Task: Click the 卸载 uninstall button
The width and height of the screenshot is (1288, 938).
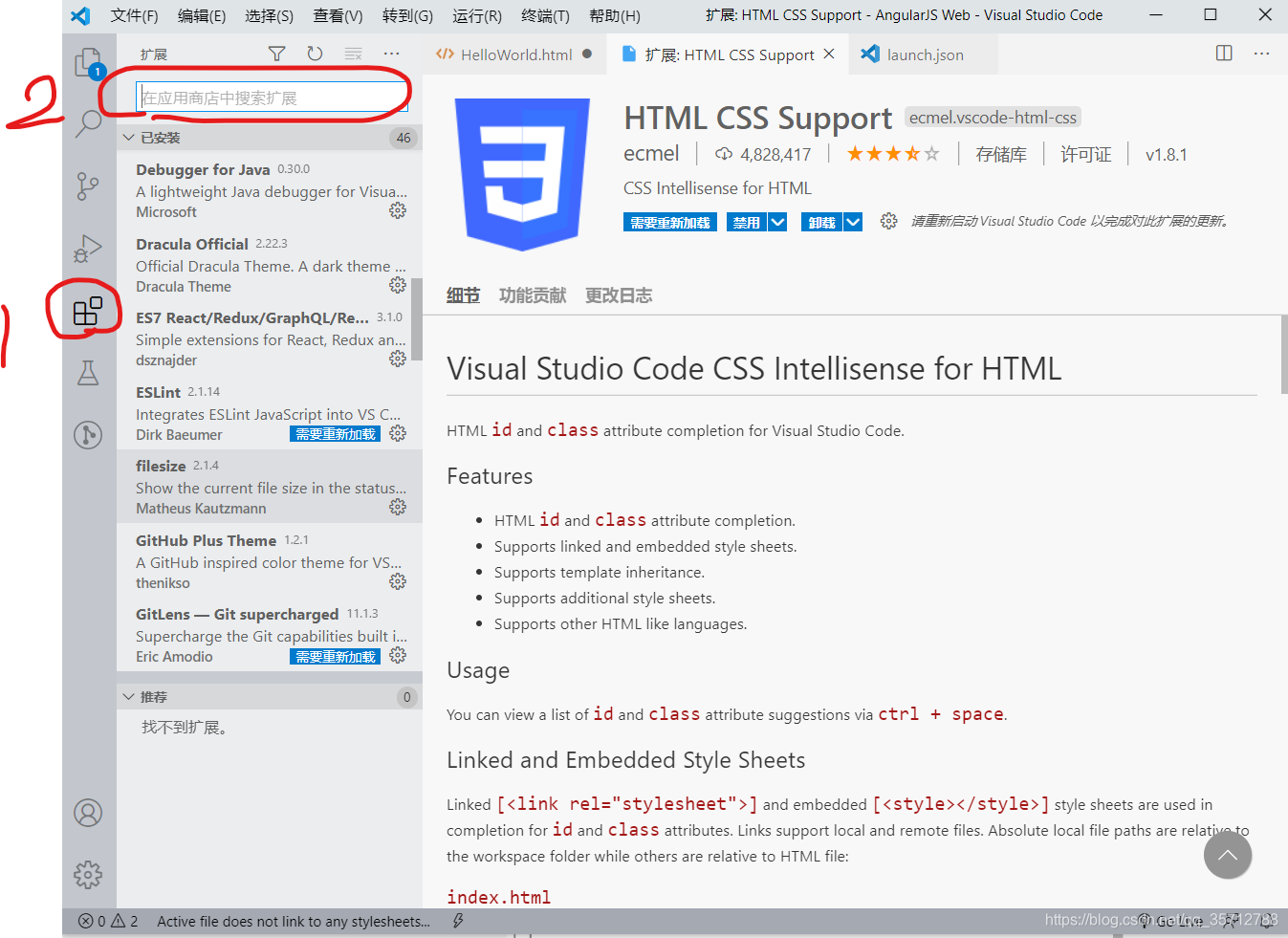Action: point(821,222)
